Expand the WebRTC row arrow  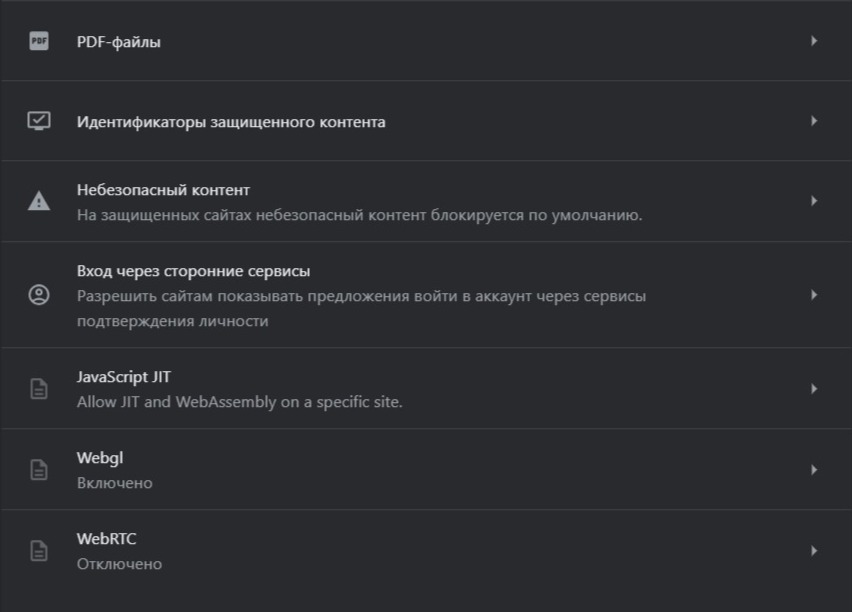point(814,551)
